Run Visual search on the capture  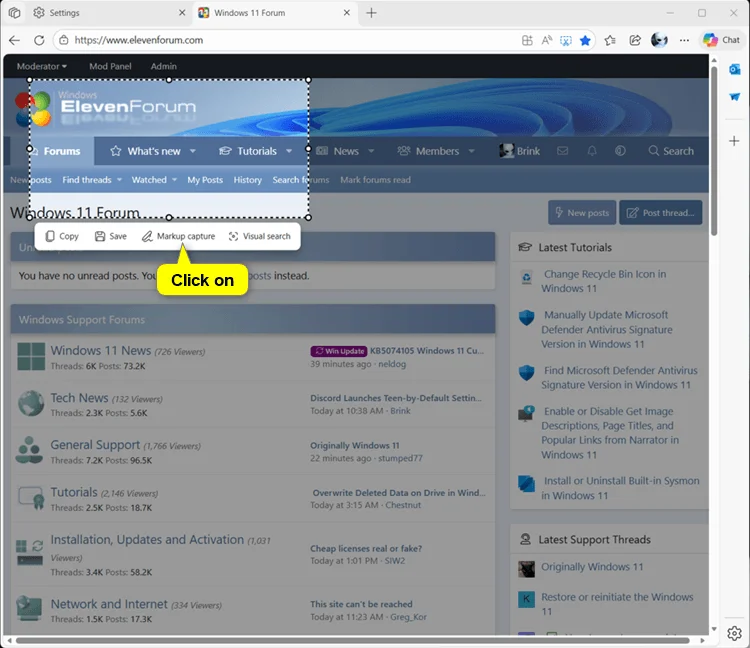coord(259,236)
